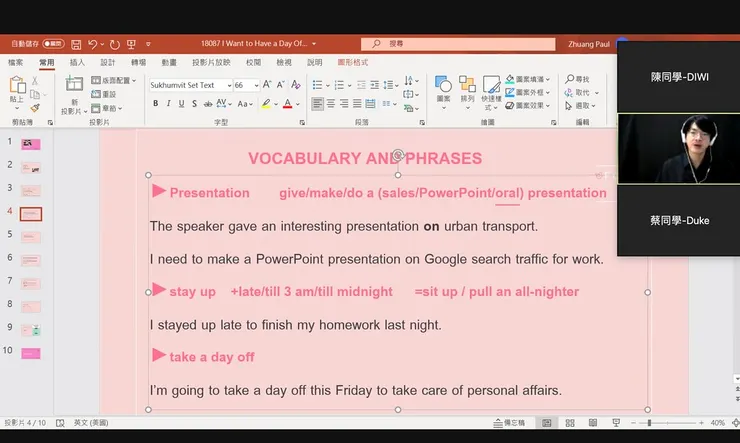Open the text direction options
The height and width of the screenshot is (443, 740).
tap(411, 80)
